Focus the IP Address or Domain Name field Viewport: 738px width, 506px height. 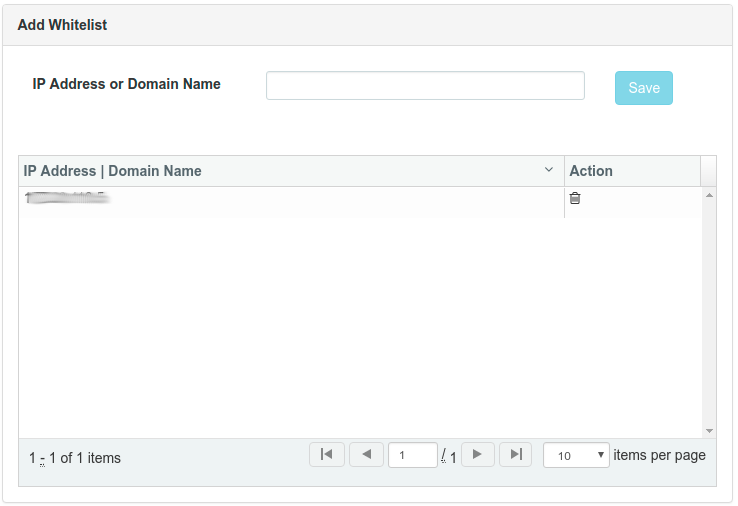(425, 86)
